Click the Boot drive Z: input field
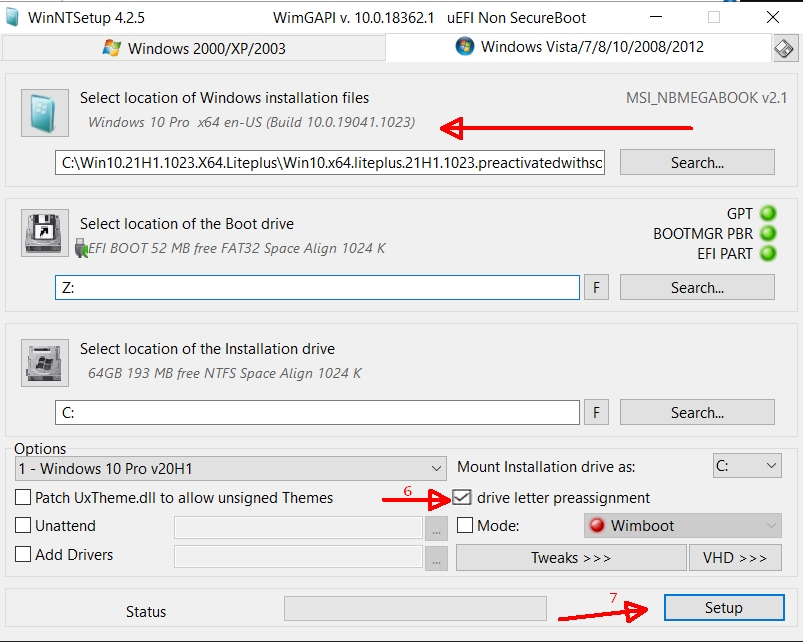This screenshot has height=642, width=803. tap(317, 287)
